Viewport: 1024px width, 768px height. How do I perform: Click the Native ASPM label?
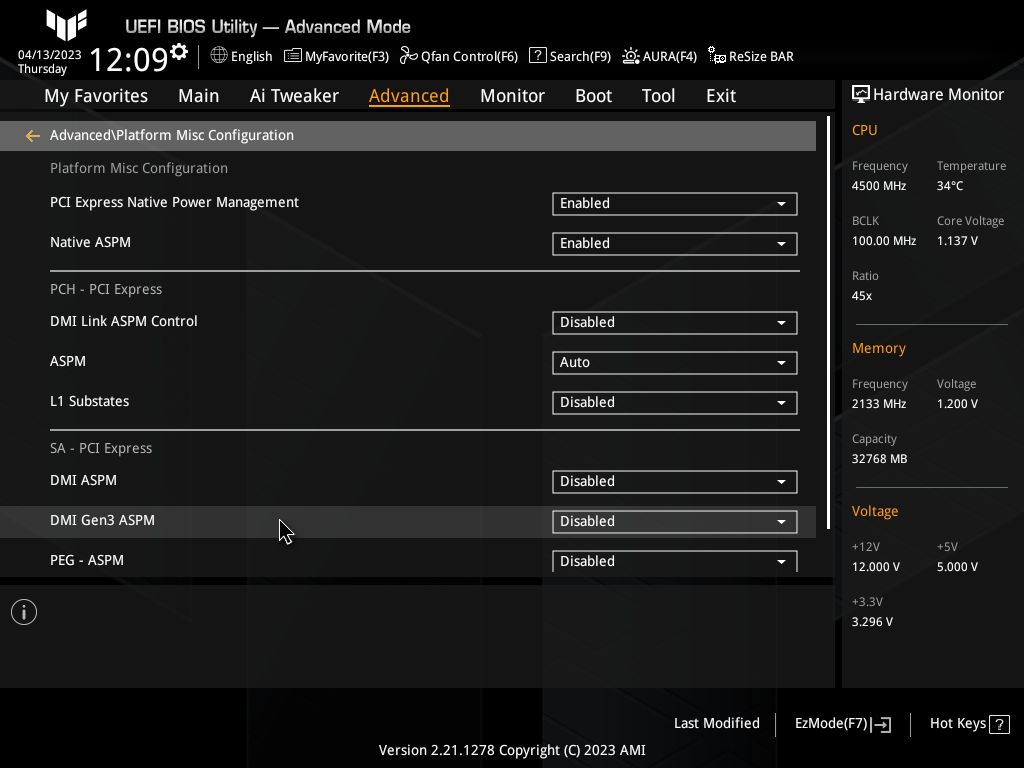pos(90,242)
